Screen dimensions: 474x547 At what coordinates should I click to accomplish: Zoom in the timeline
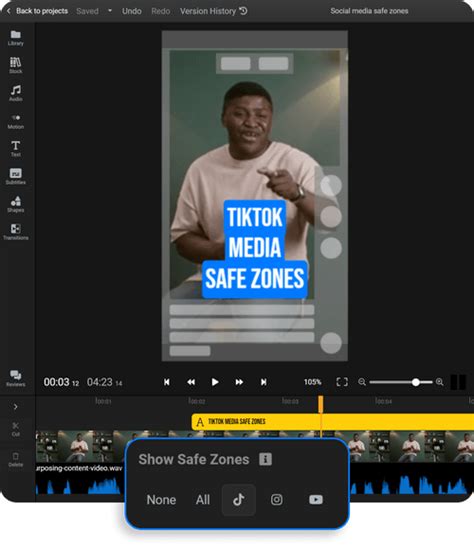(x=439, y=382)
